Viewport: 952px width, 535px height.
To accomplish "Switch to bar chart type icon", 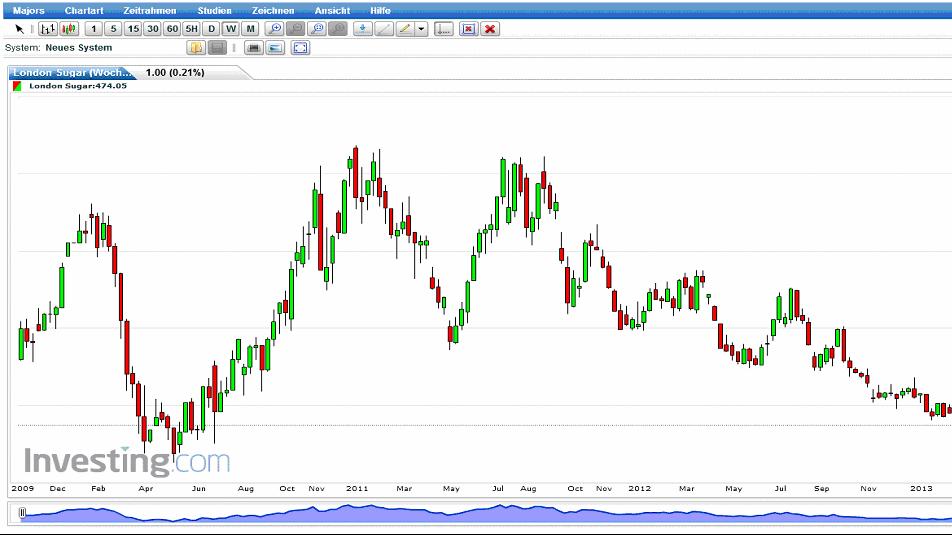I will 48,29.
